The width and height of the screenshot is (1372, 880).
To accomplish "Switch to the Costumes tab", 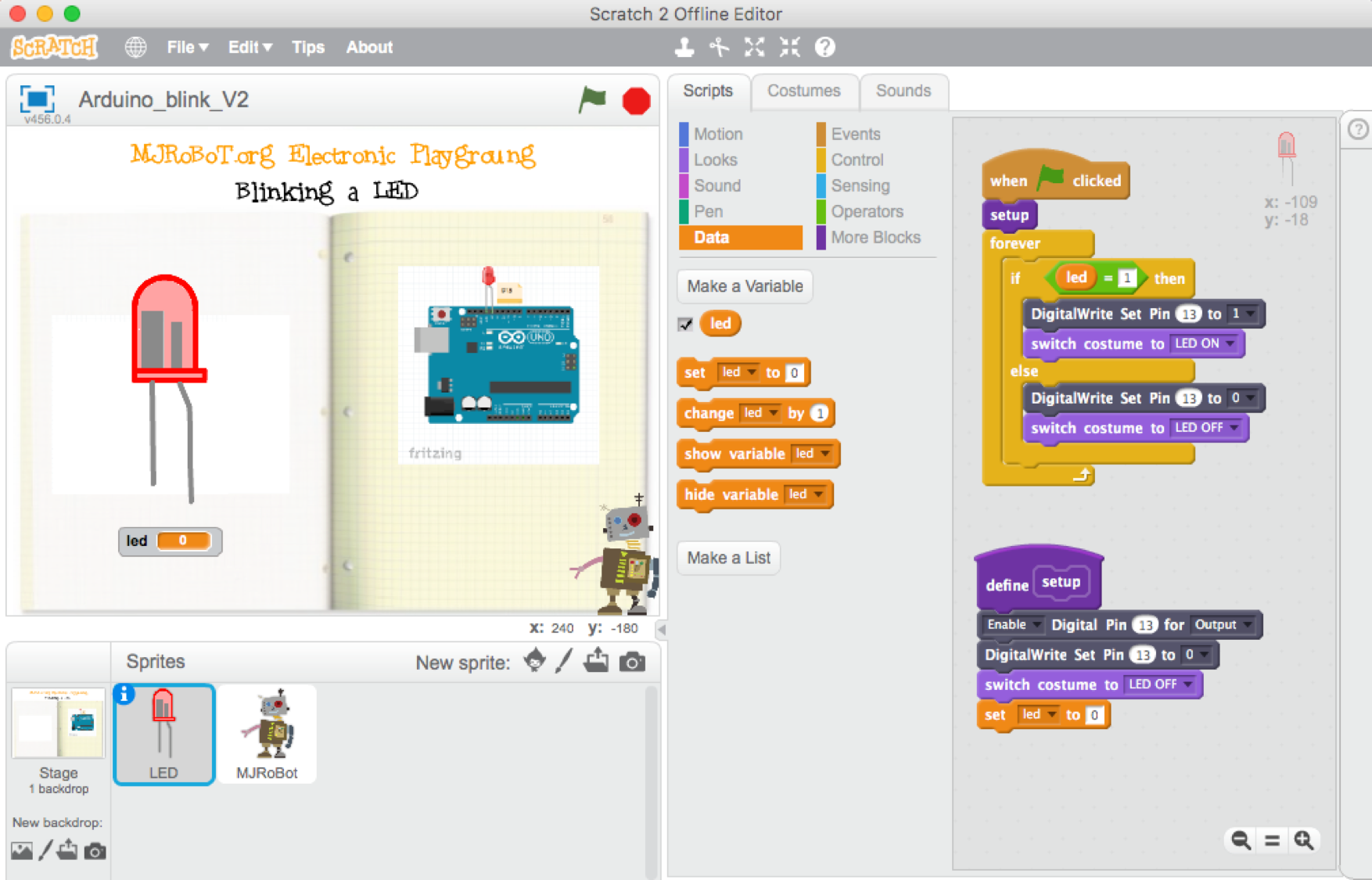I will (804, 91).
